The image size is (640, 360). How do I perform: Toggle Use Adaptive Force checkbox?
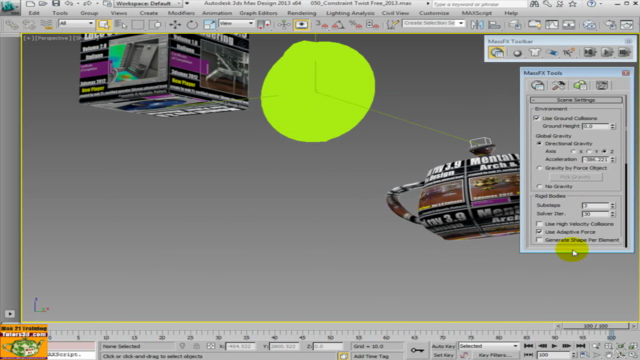[x=539, y=232]
